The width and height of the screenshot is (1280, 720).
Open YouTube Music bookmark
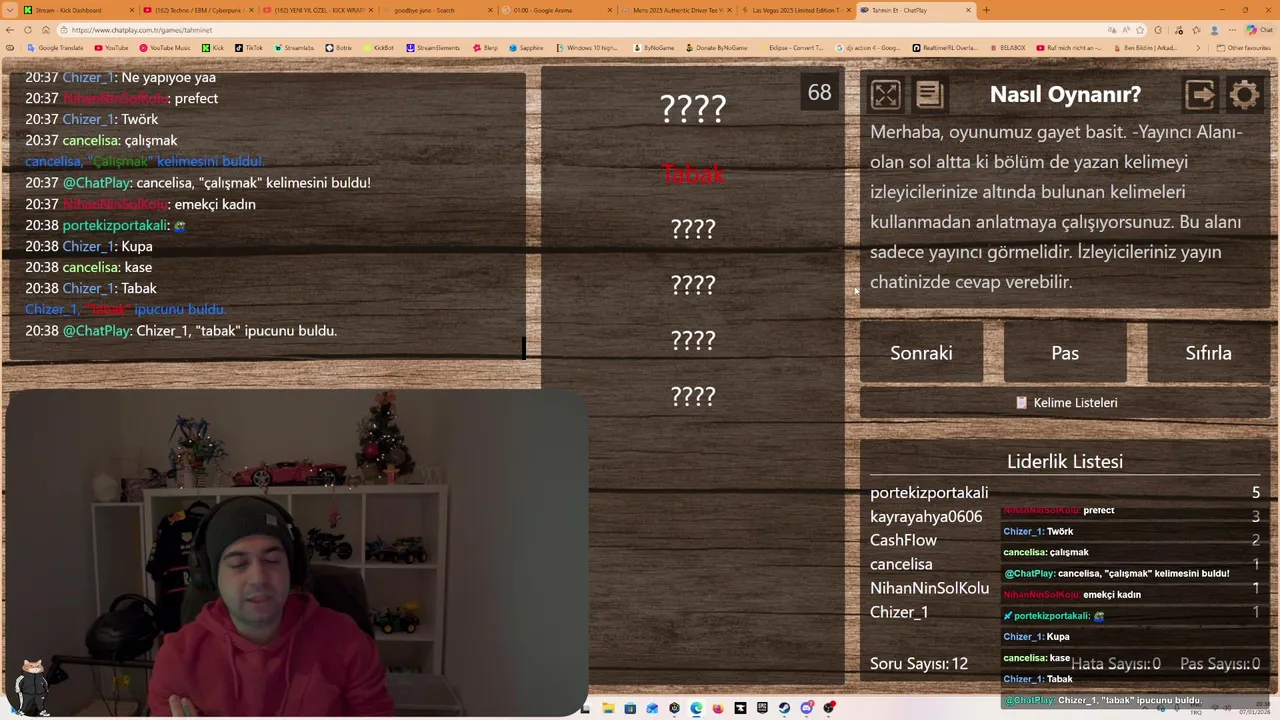(165, 48)
